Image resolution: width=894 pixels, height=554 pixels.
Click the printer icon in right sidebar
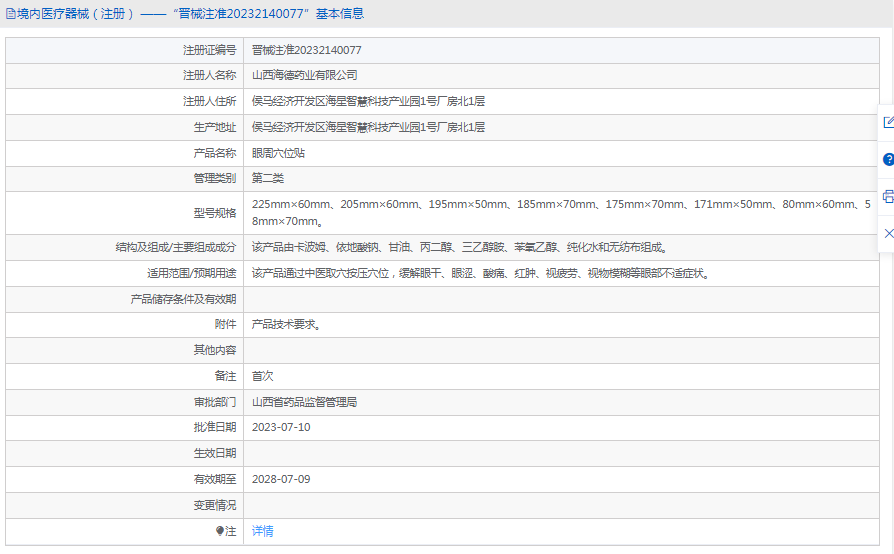point(888,196)
